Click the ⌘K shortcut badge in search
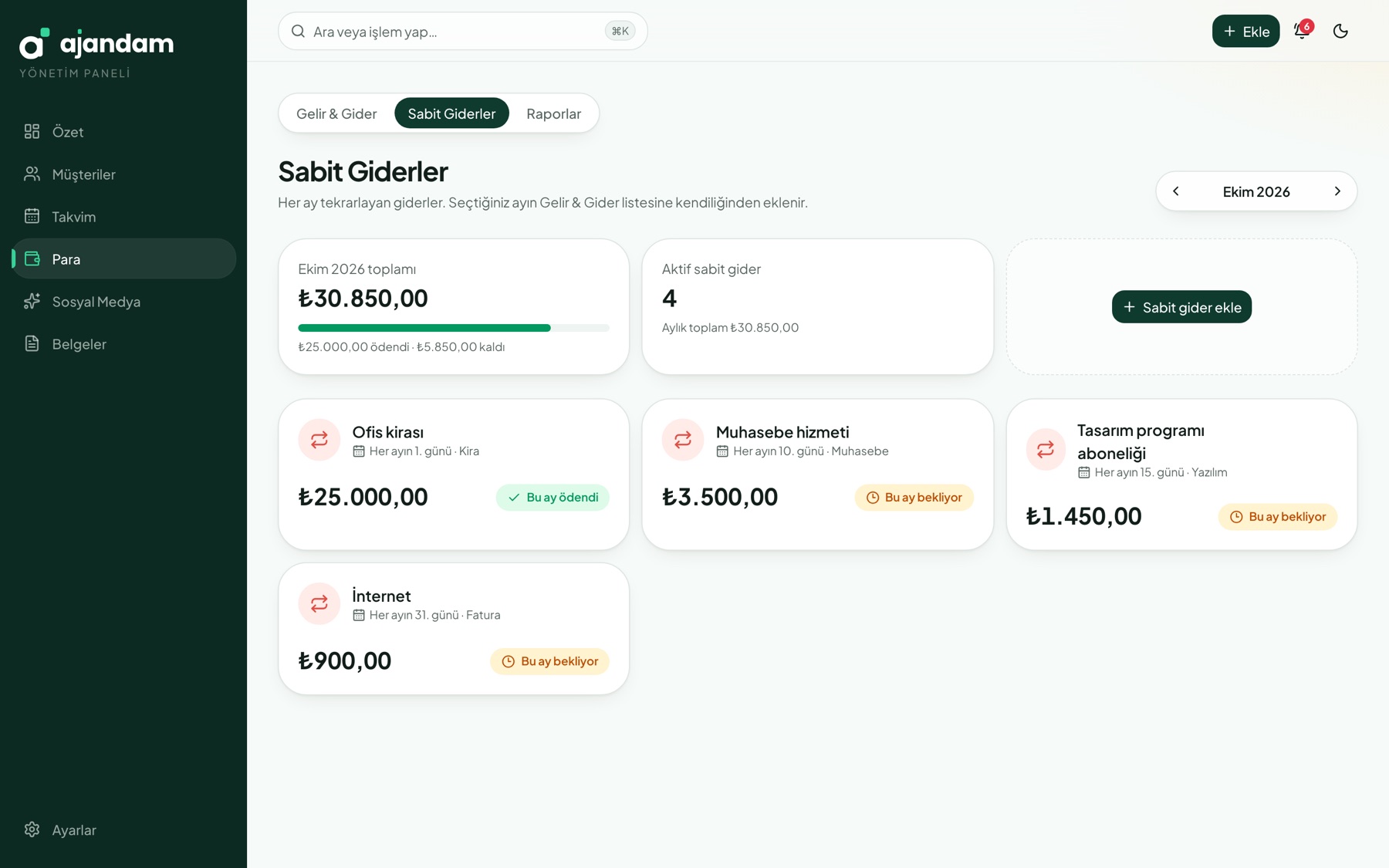The image size is (1389, 868). click(620, 32)
